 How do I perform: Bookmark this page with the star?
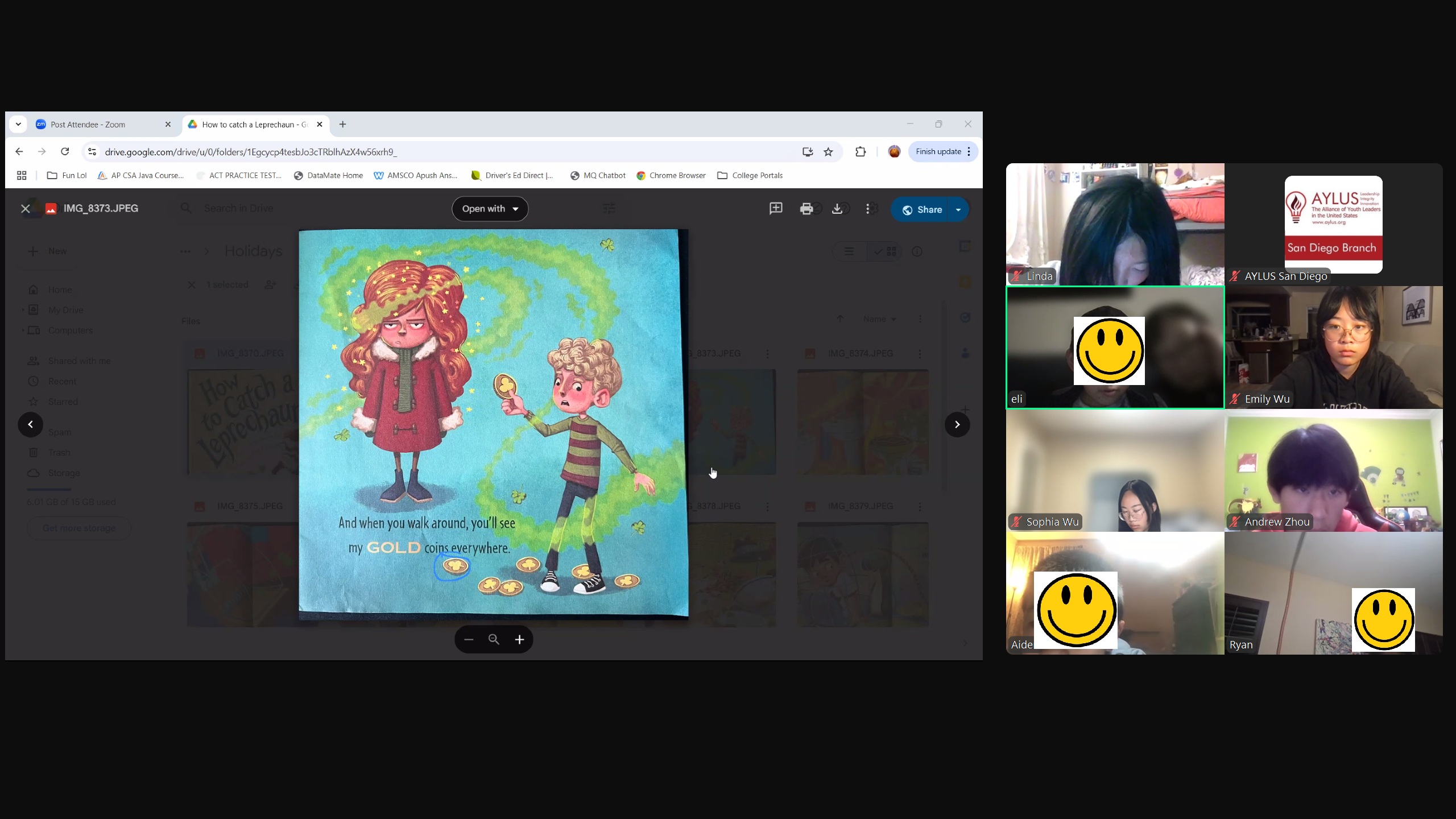coord(828,152)
